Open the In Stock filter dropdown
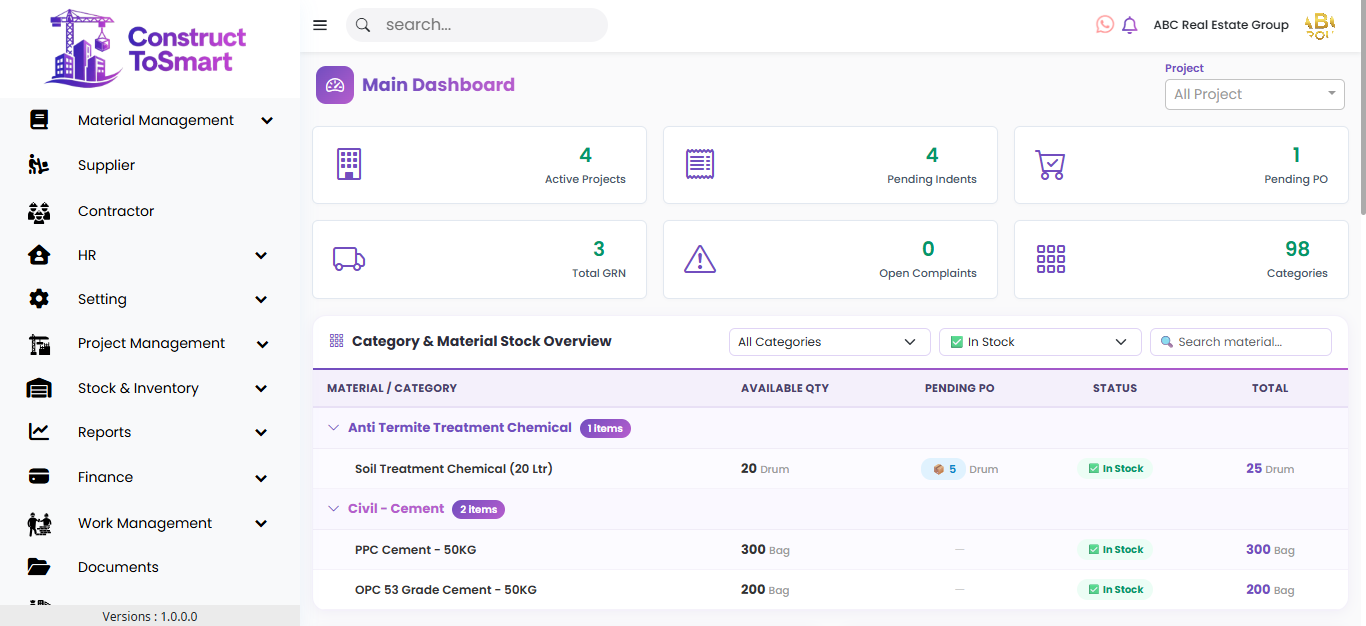1366x626 pixels. point(1040,342)
